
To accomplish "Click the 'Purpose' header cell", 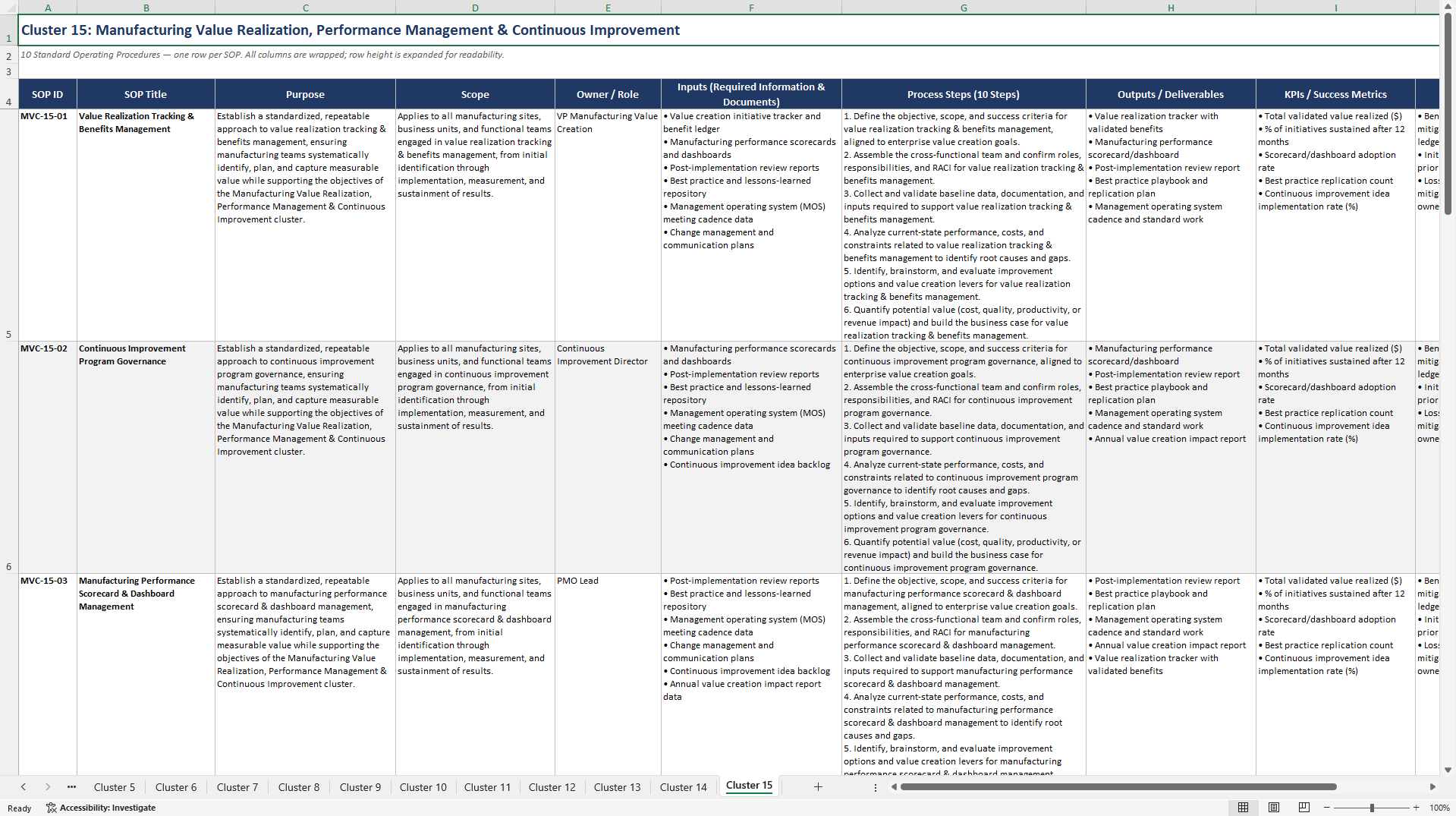I will [305, 94].
